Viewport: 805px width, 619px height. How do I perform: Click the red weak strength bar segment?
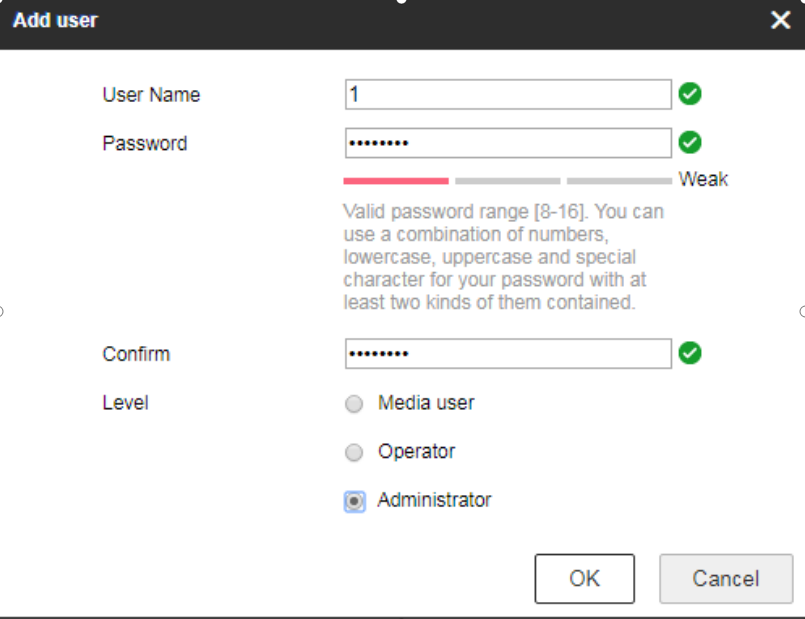coord(396,181)
